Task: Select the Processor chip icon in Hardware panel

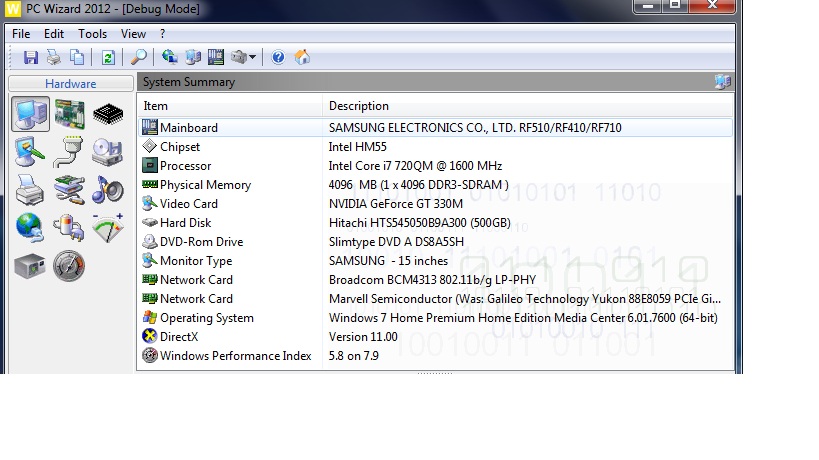Action: click(x=108, y=114)
